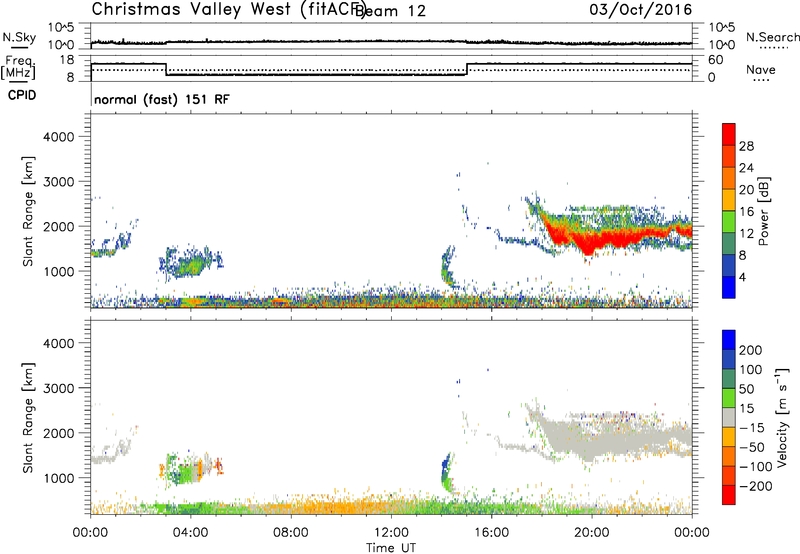800x554 pixels.
Task: Click the 20:00 time tick label
Action: [x=592, y=533]
